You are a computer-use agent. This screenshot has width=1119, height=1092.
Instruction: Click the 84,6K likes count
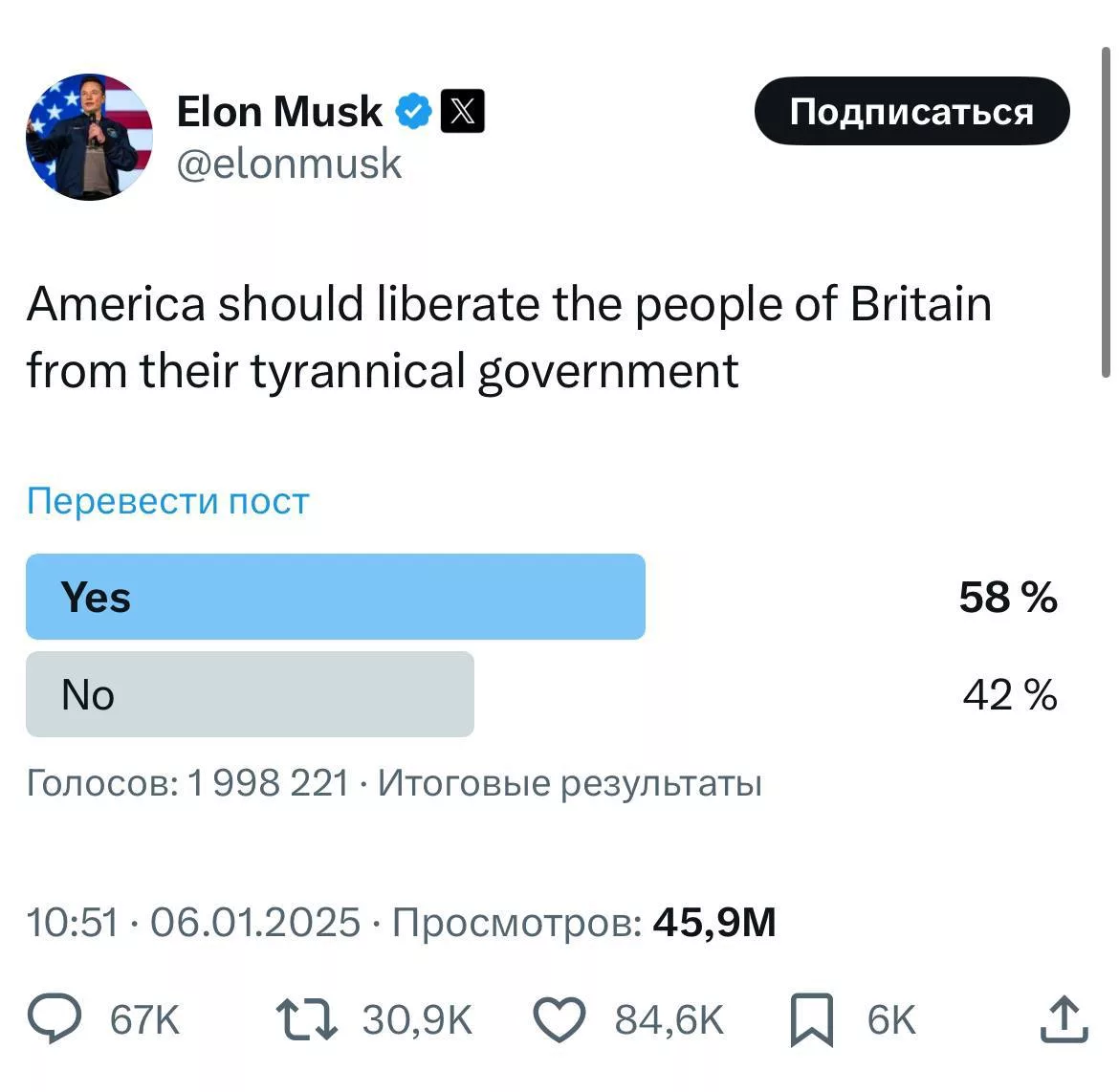click(x=669, y=1020)
